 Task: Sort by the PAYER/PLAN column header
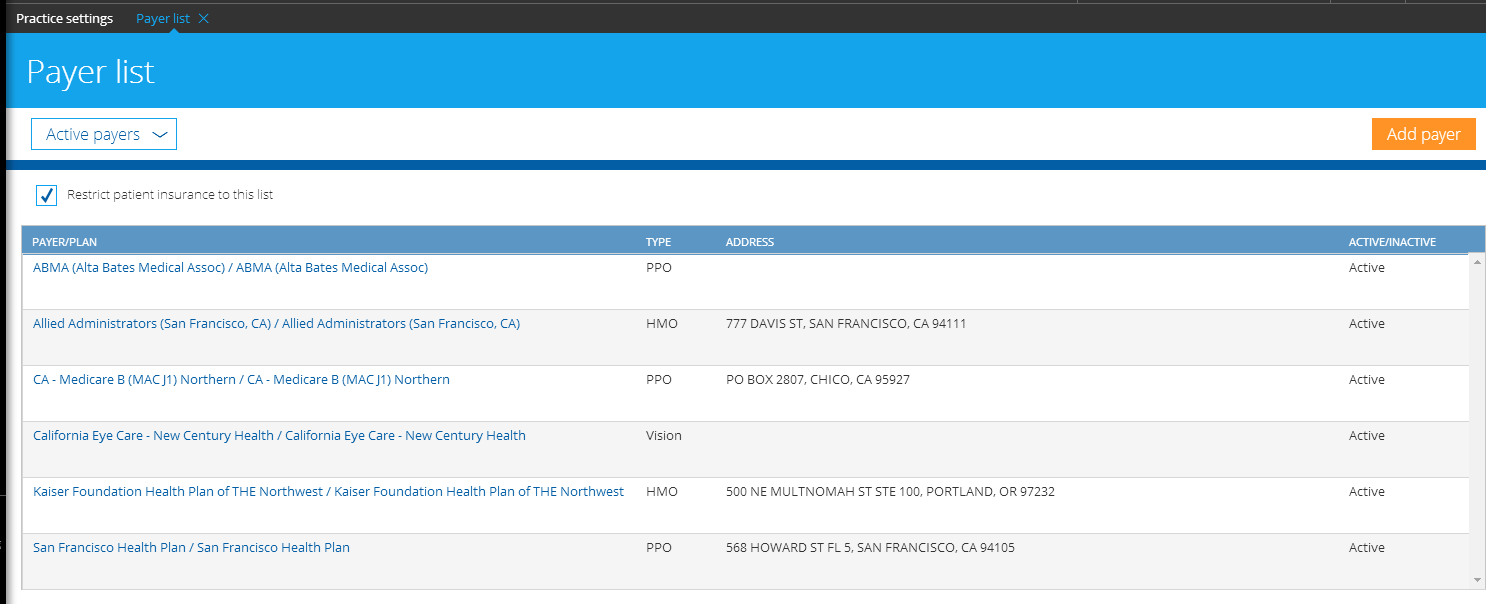tap(65, 242)
